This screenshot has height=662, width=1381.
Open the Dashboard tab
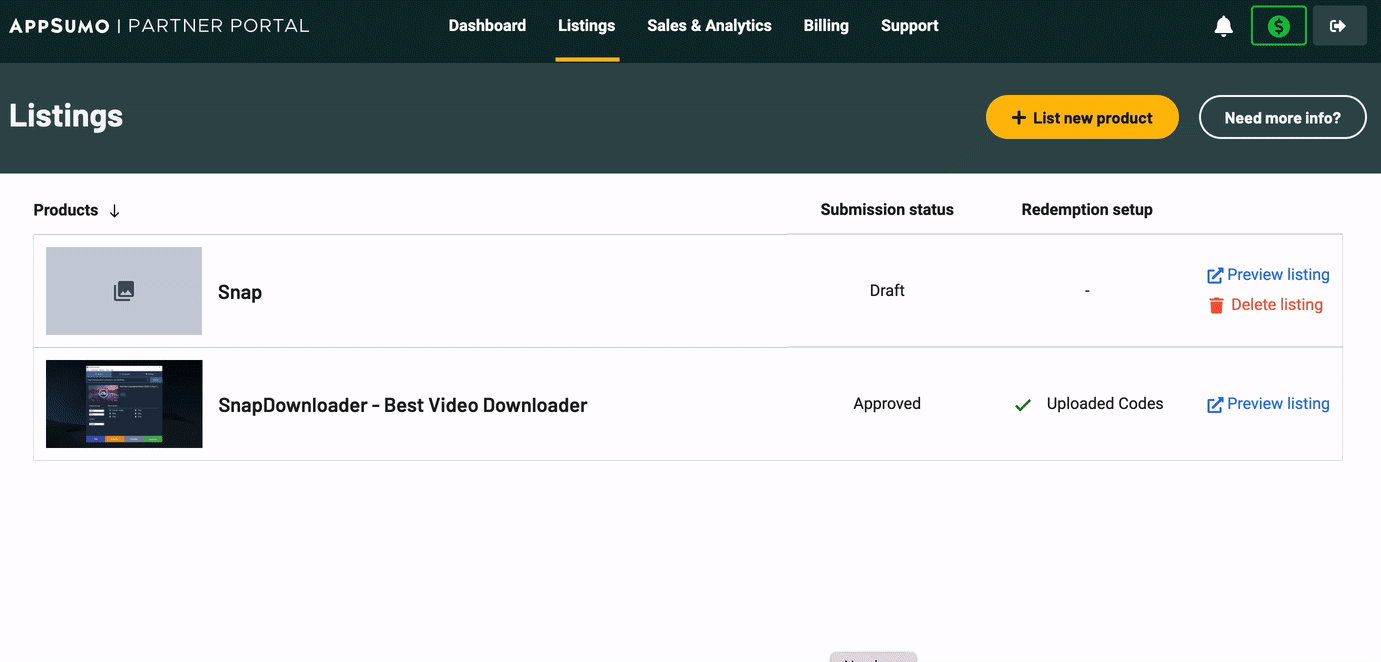coord(487,26)
